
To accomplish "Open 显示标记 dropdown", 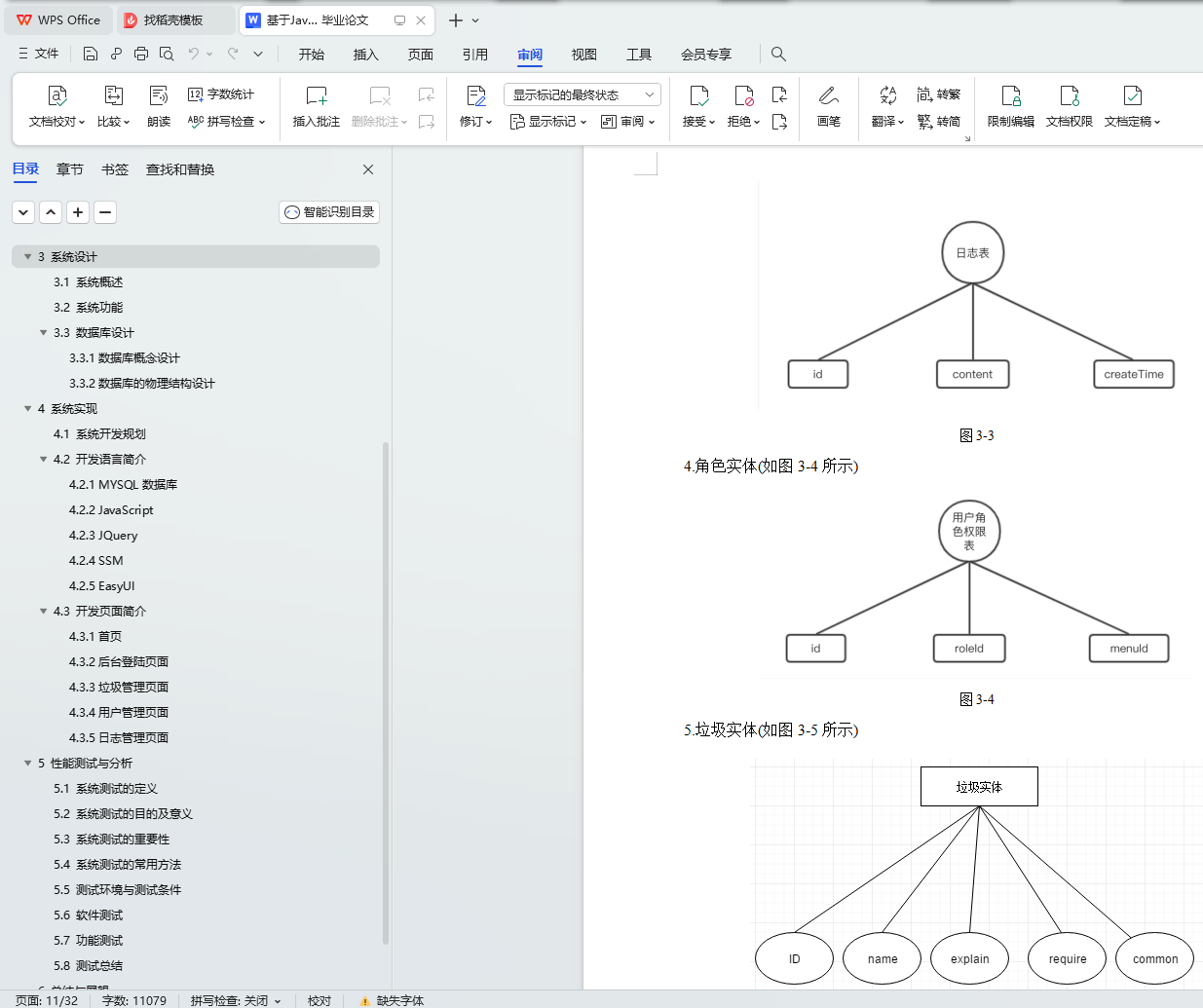I will 548,122.
